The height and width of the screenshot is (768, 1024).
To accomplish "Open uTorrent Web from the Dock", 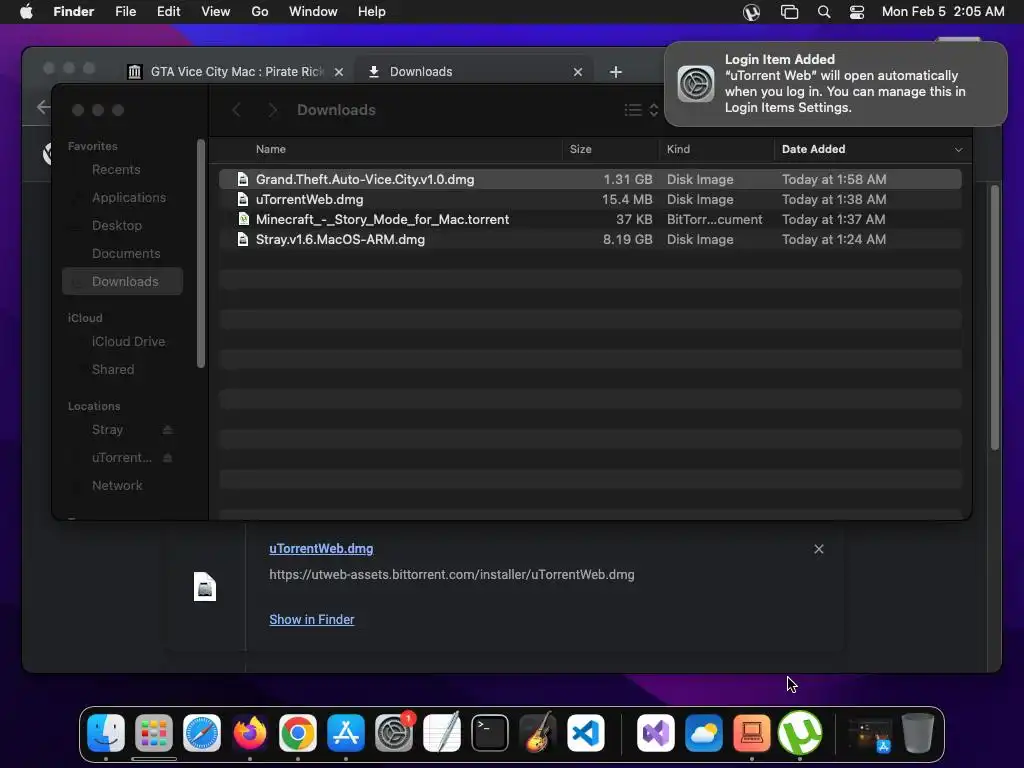I will click(x=800, y=733).
